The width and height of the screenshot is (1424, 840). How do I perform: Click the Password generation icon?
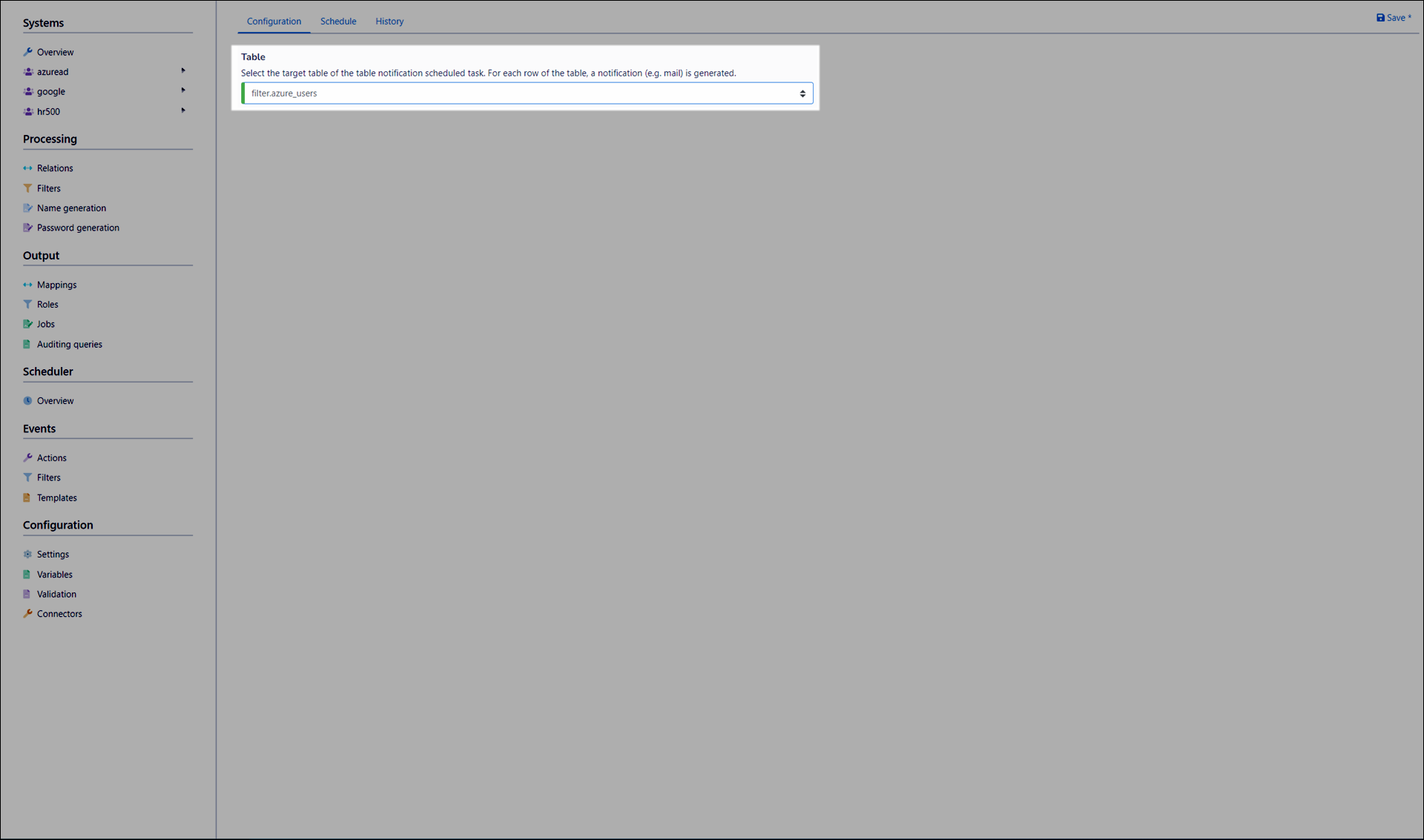point(28,228)
